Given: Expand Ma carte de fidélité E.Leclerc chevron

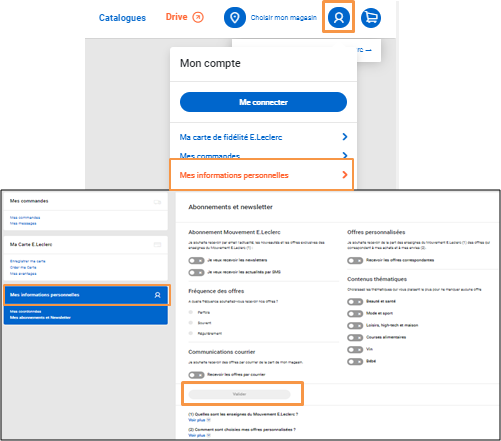Looking at the screenshot, I should pos(345,137).
